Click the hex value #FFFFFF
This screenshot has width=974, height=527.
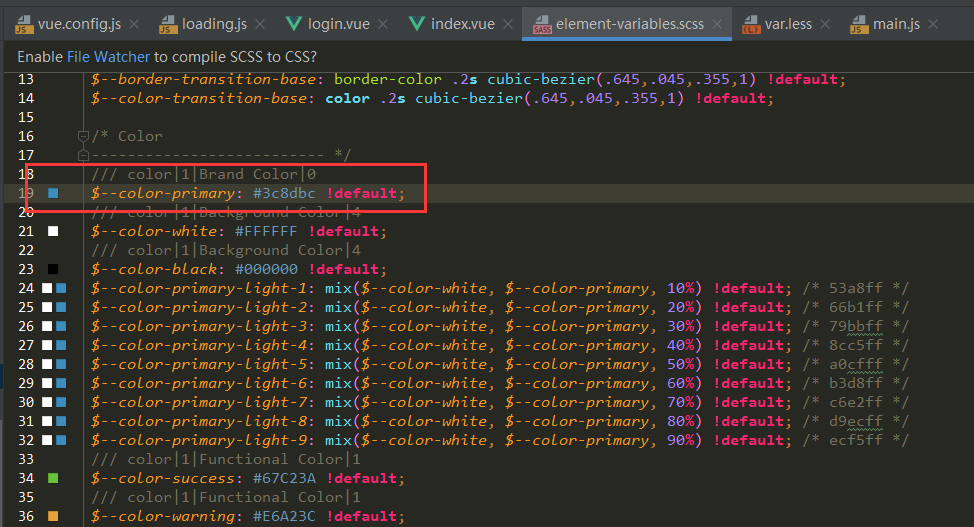(x=266, y=231)
